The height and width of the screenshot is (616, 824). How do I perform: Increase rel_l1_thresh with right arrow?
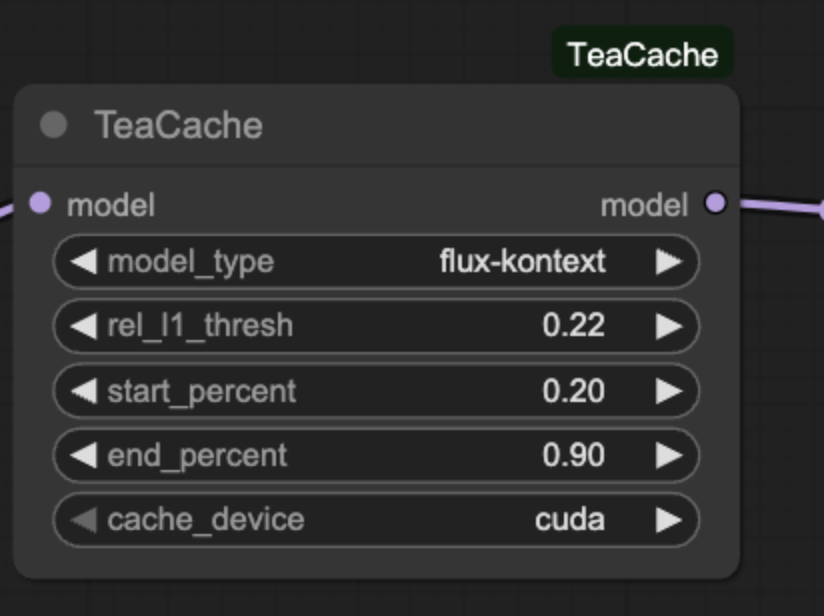pyautogui.click(x=668, y=326)
